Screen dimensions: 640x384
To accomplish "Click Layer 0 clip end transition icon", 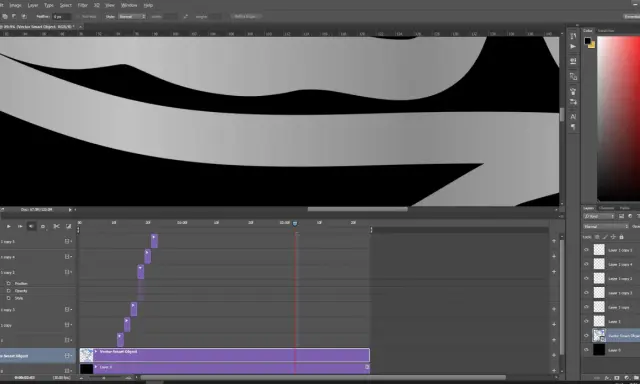I will tap(367, 367).
